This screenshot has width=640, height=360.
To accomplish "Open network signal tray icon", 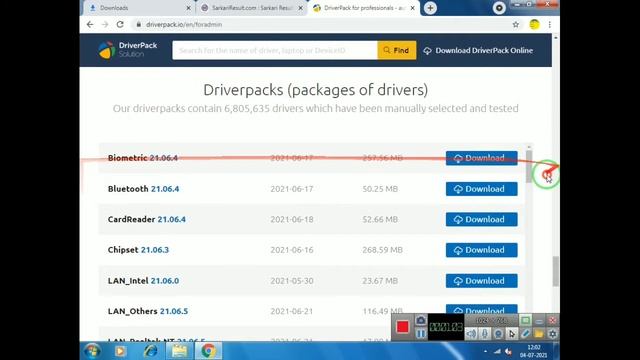I will coord(497,351).
